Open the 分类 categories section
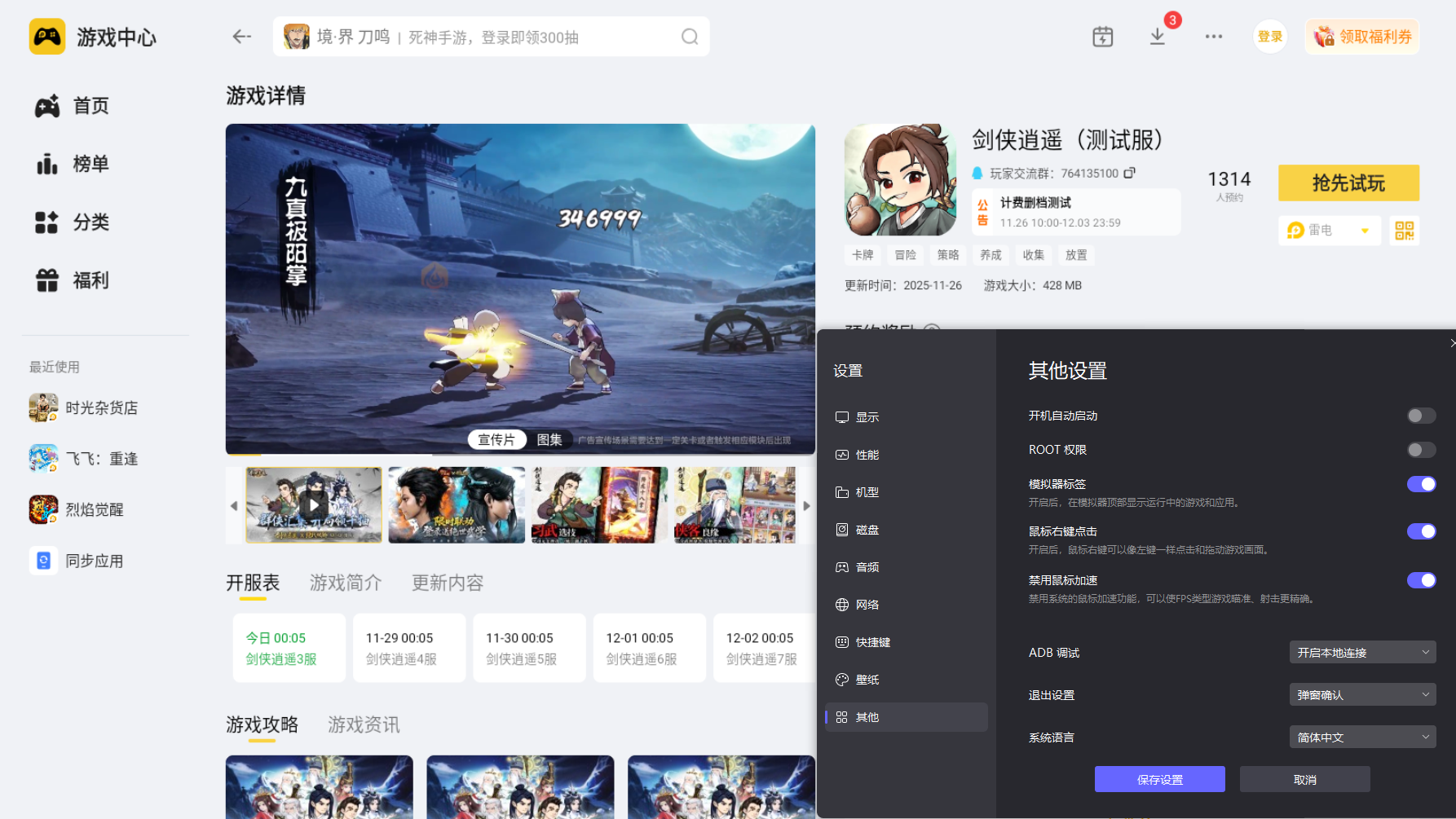Viewport: 1456px width, 819px height. click(90, 222)
